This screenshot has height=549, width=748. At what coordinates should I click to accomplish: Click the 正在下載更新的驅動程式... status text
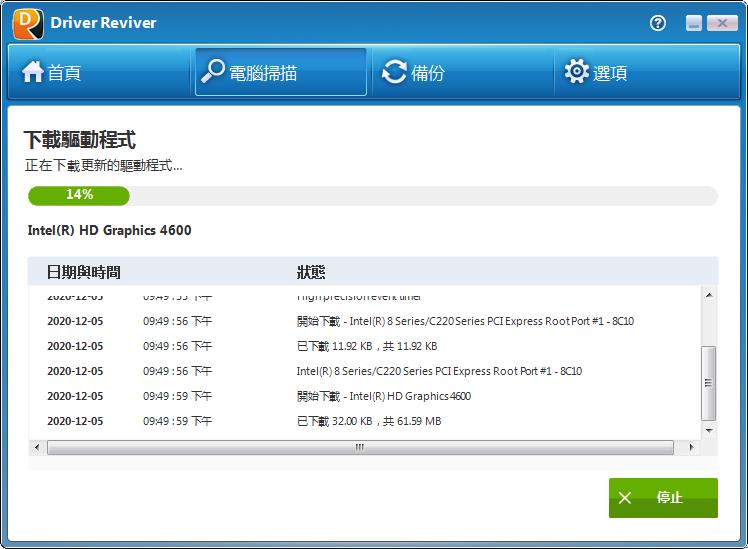click(x=104, y=166)
